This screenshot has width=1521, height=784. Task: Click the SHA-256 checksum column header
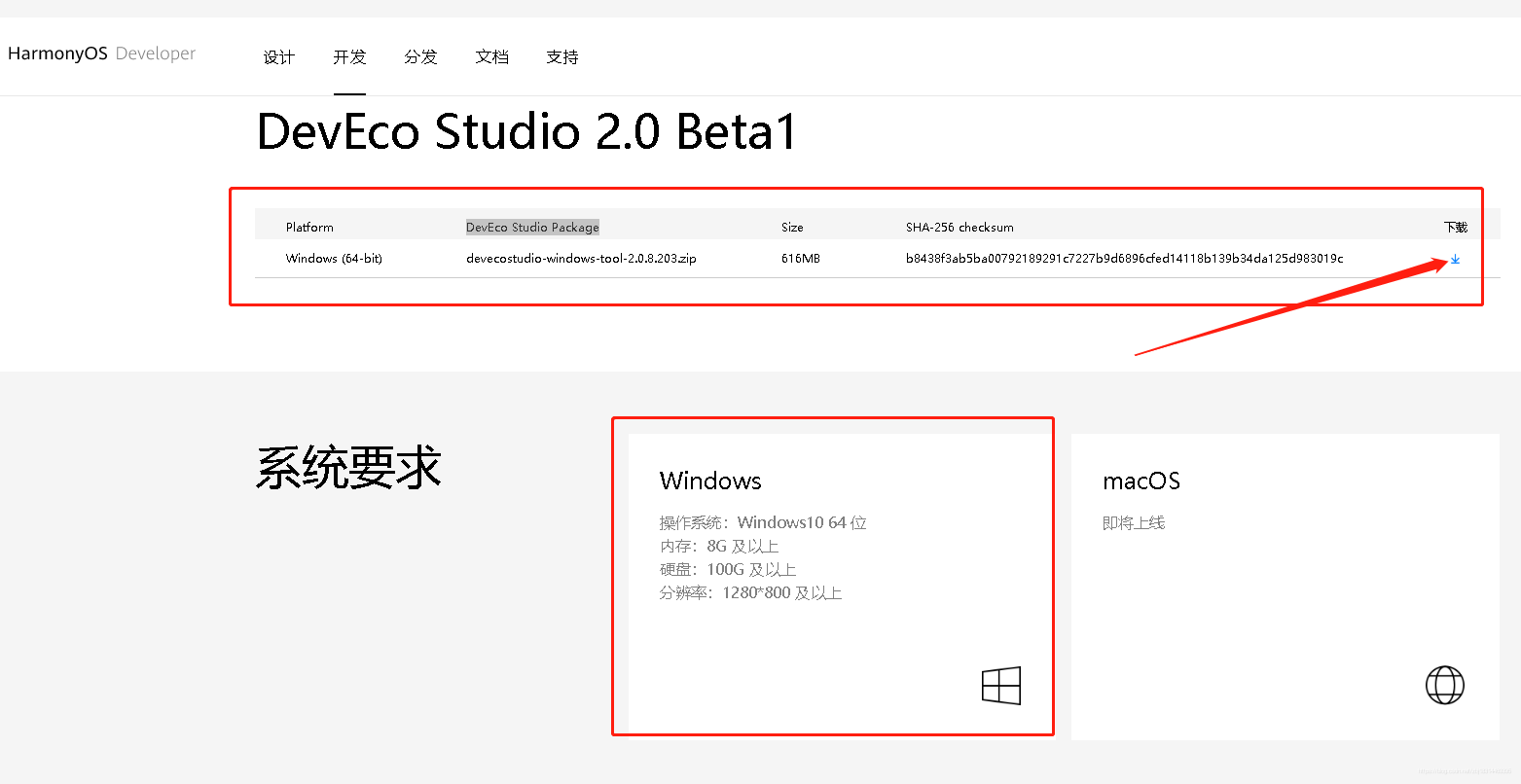(x=960, y=228)
